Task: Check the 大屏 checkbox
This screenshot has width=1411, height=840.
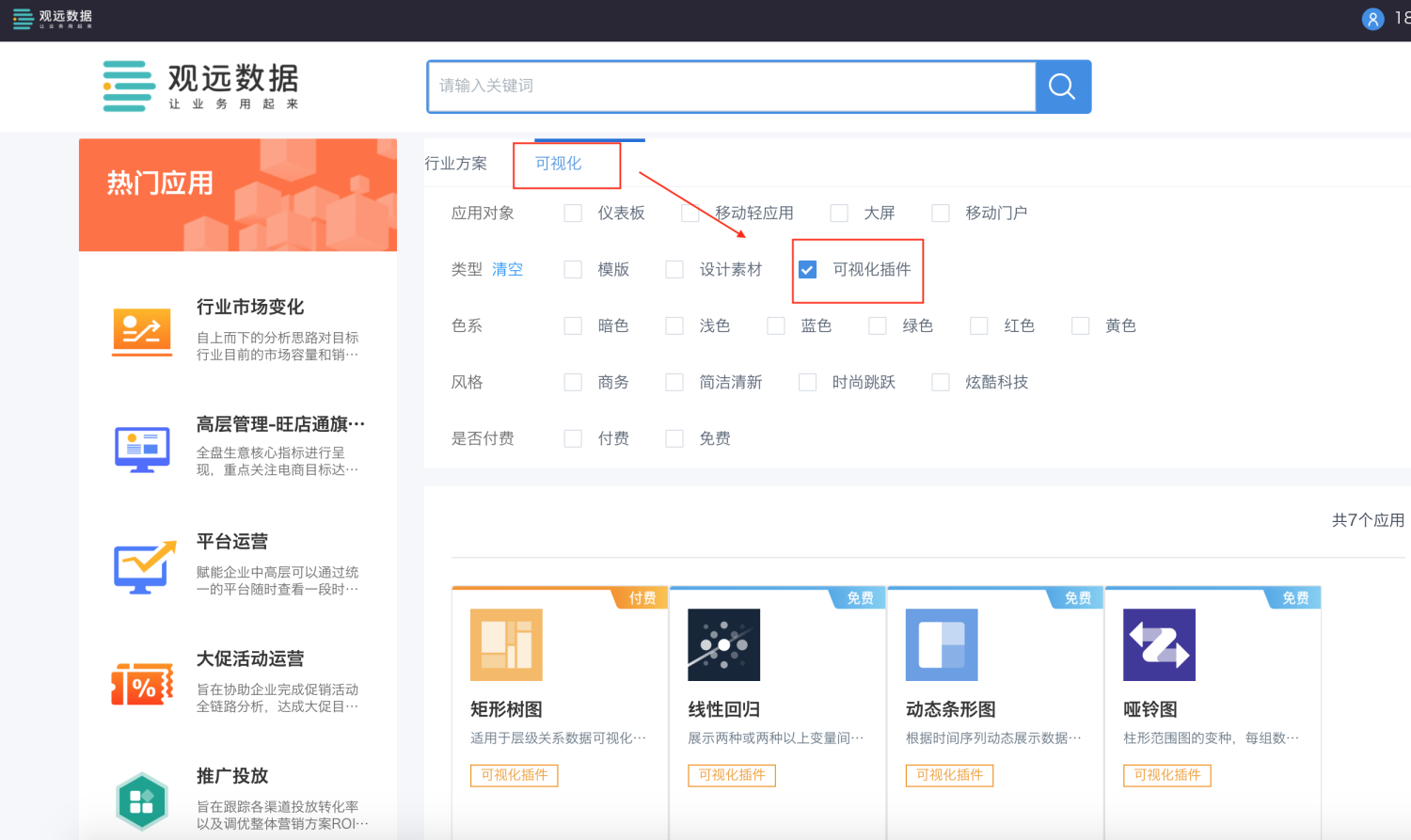Action: 839,214
